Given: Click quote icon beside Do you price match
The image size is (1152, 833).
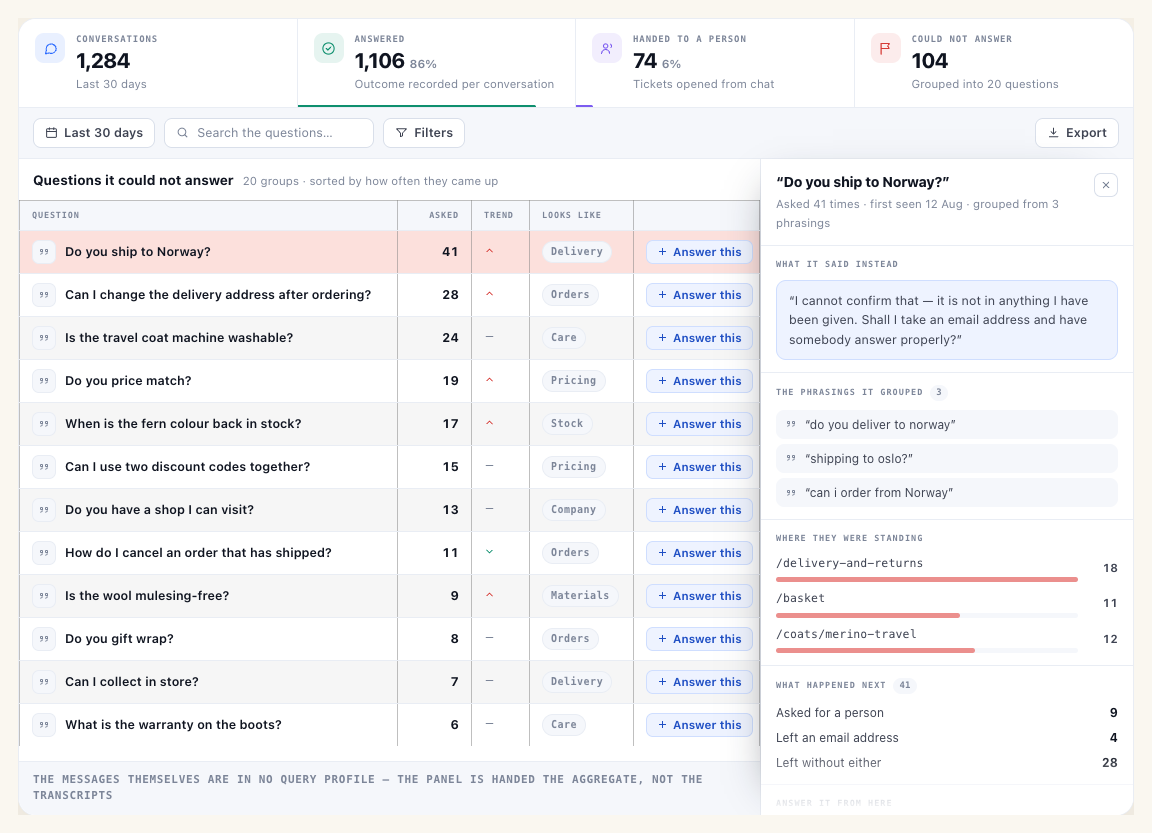Looking at the screenshot, I should click(44, 381).
